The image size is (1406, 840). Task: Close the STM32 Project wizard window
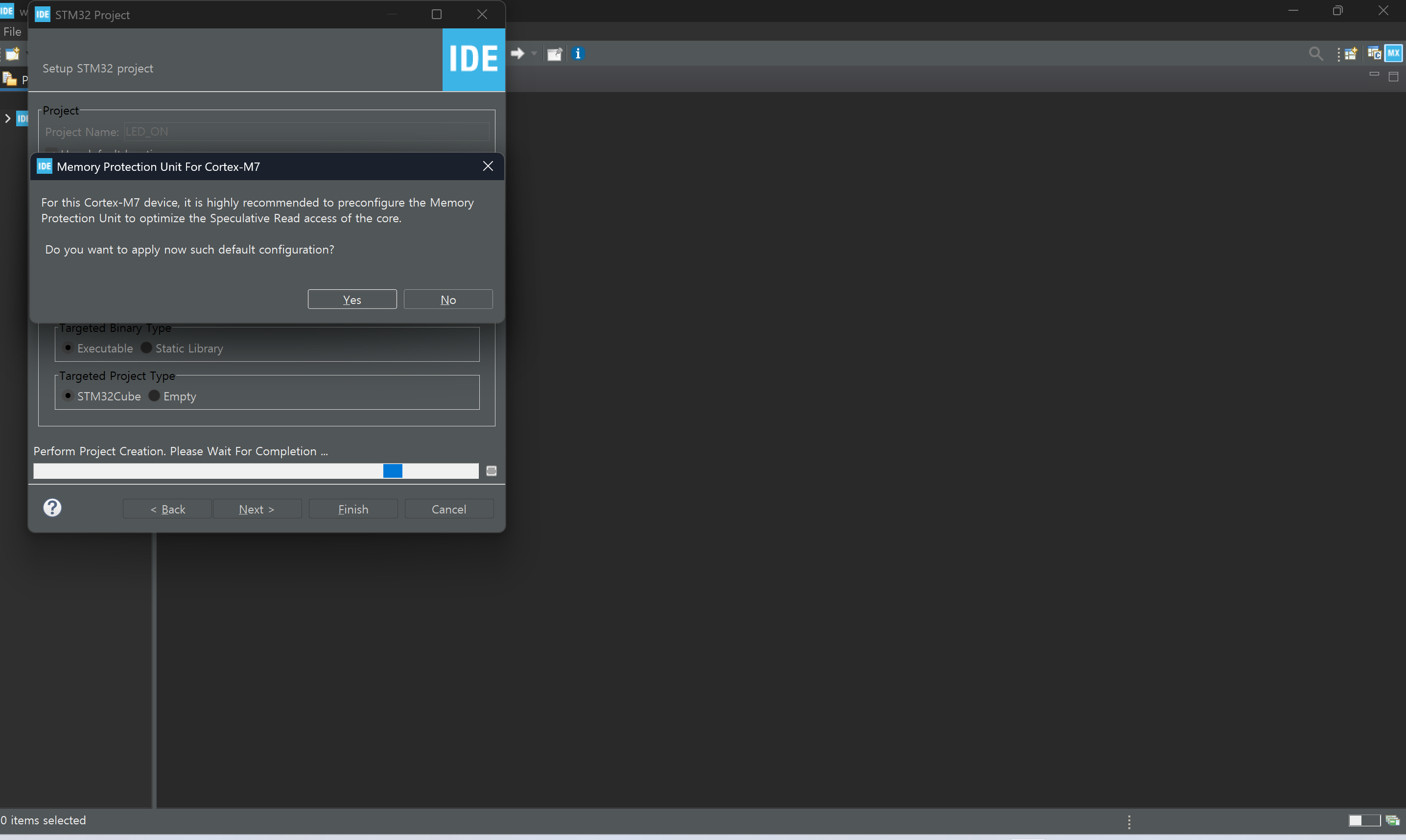point(482,14)
